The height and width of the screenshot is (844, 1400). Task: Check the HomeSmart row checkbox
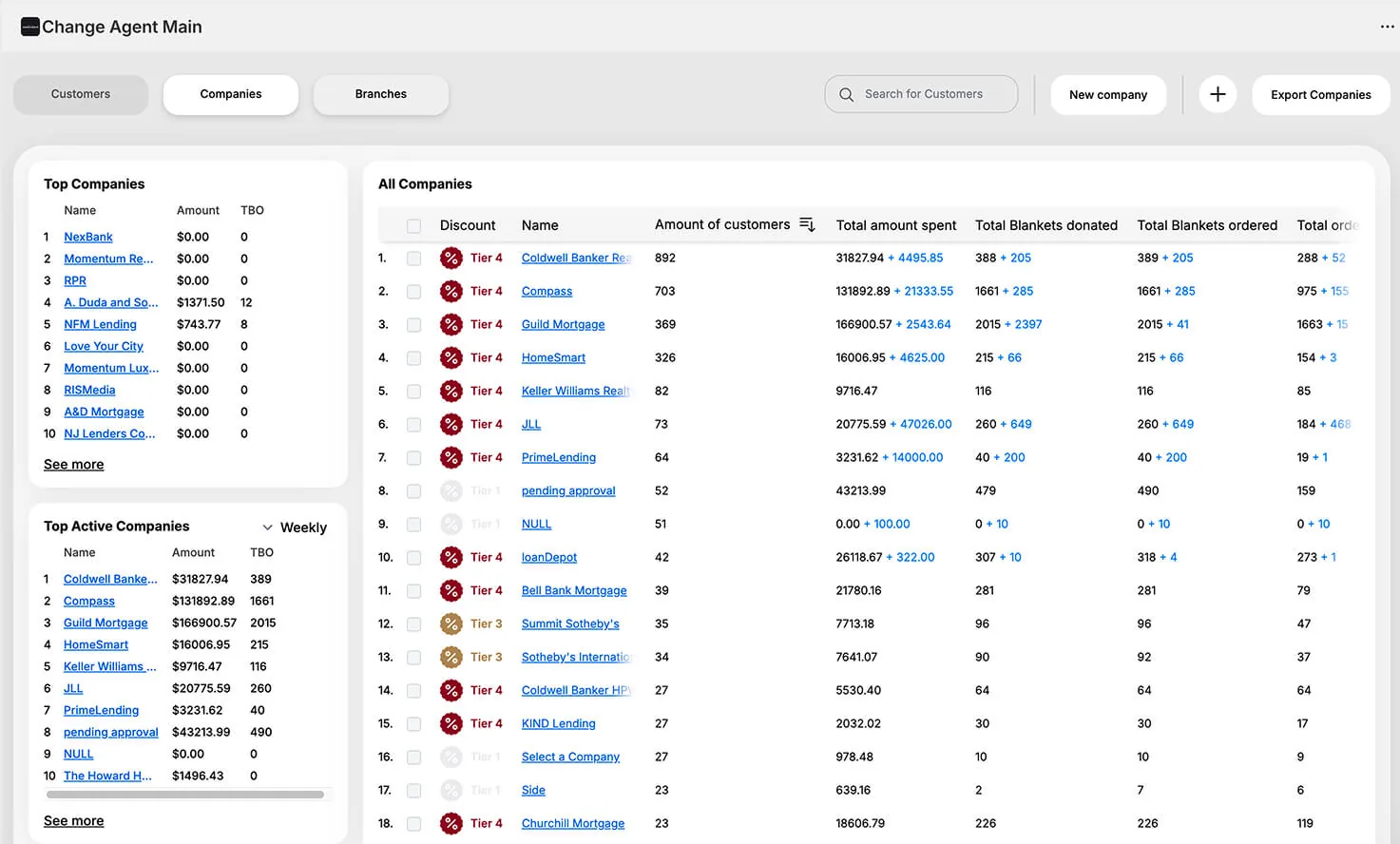click(413, 358)
